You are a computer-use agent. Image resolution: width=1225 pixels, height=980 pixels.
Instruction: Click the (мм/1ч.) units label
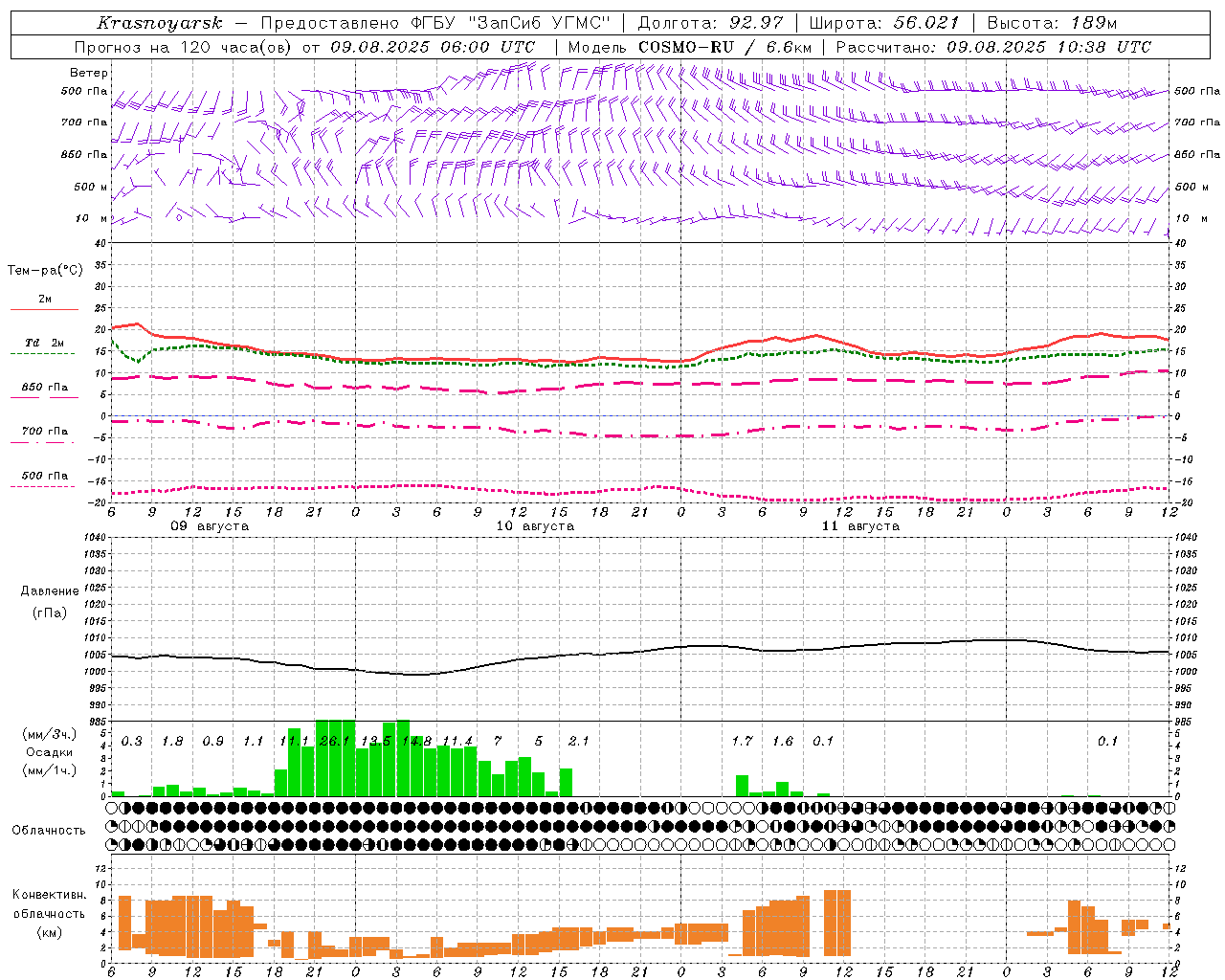click(49, 770)
